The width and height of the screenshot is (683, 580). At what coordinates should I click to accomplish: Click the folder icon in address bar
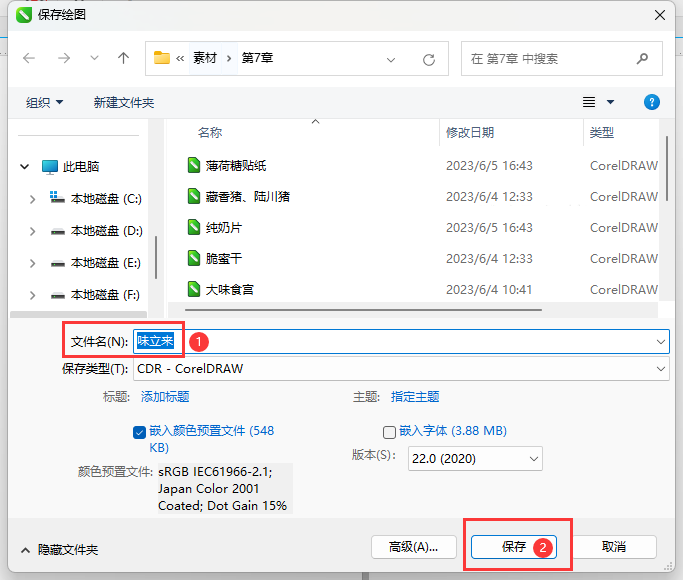coord(162,58)
